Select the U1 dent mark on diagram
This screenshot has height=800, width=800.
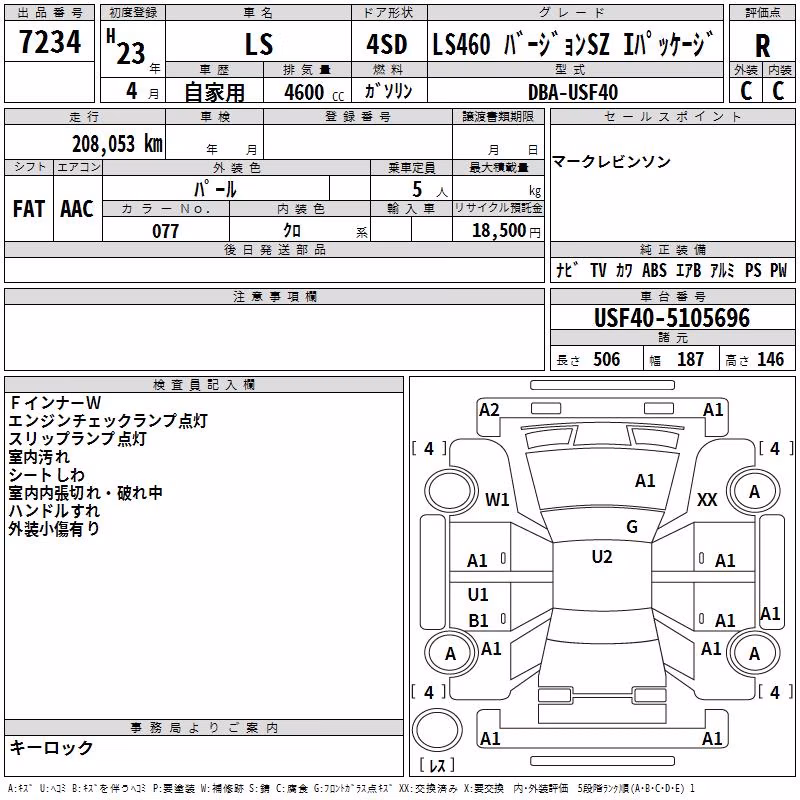point(478,594)
